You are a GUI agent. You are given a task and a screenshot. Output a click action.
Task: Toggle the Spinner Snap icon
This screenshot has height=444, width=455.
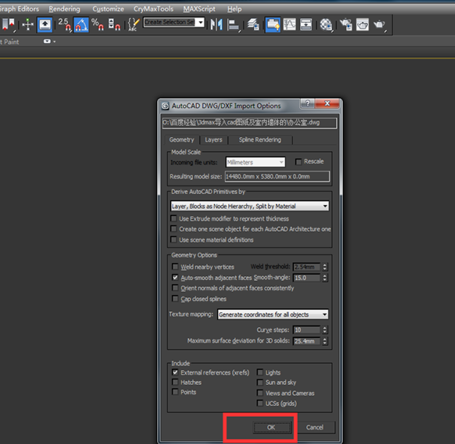tap(114, 25)
